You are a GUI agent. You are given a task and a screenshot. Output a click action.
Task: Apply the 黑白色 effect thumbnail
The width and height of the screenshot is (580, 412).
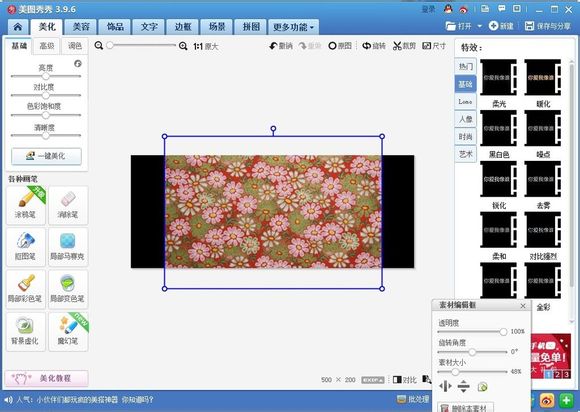[x=499, y=128]
